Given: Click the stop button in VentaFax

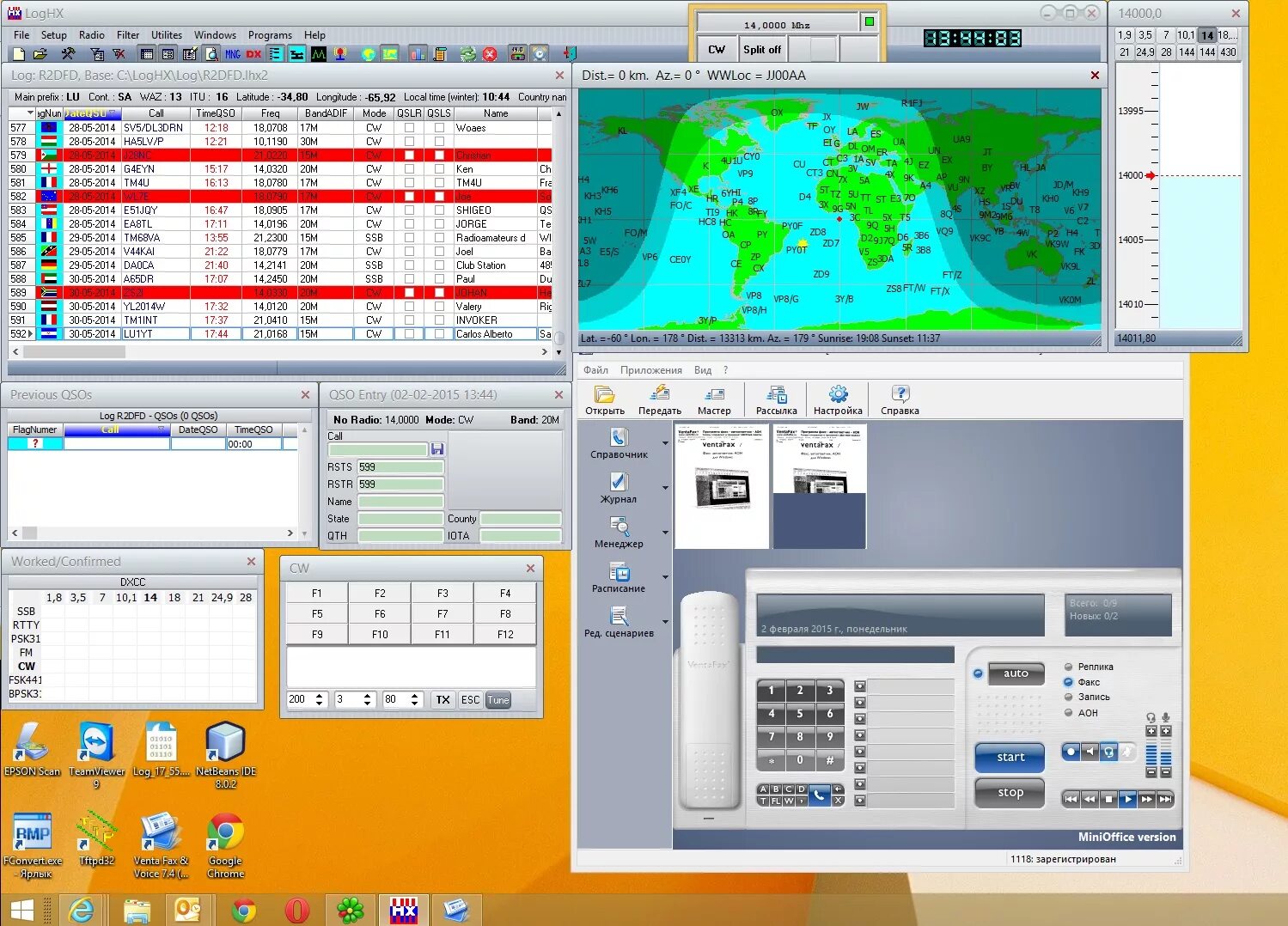Looking at the screenshot, I should coord(1010,793).
